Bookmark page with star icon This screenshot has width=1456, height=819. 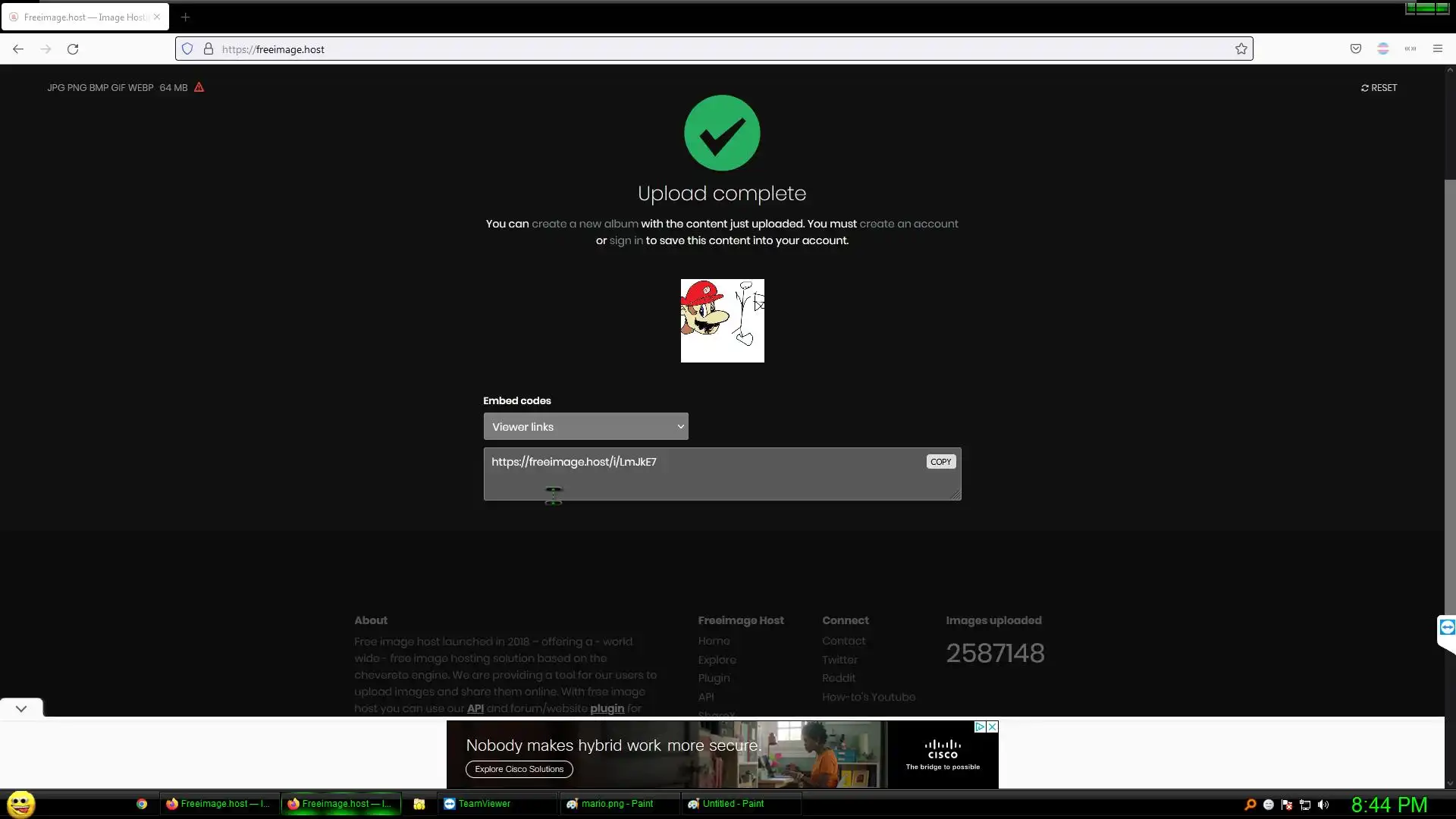click(1241, 49)
